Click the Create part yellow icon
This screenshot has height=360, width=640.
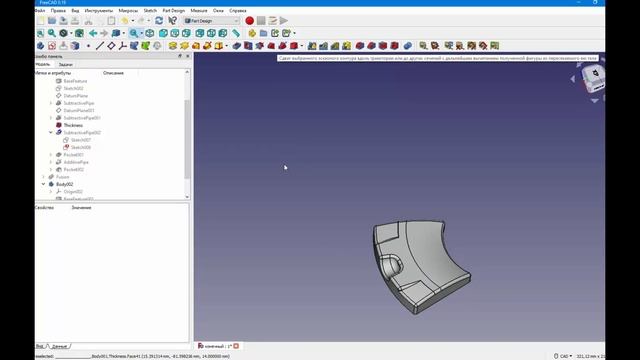point(252,33)
